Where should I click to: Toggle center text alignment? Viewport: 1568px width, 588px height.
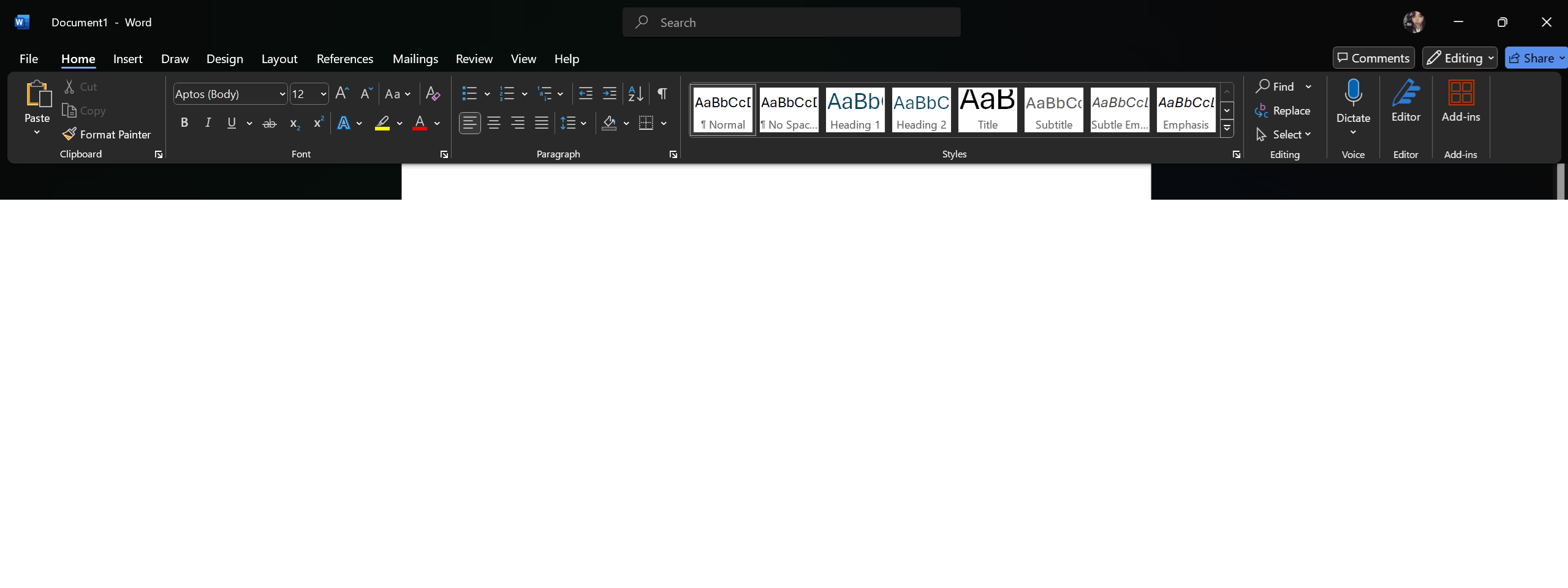(494, 123)
